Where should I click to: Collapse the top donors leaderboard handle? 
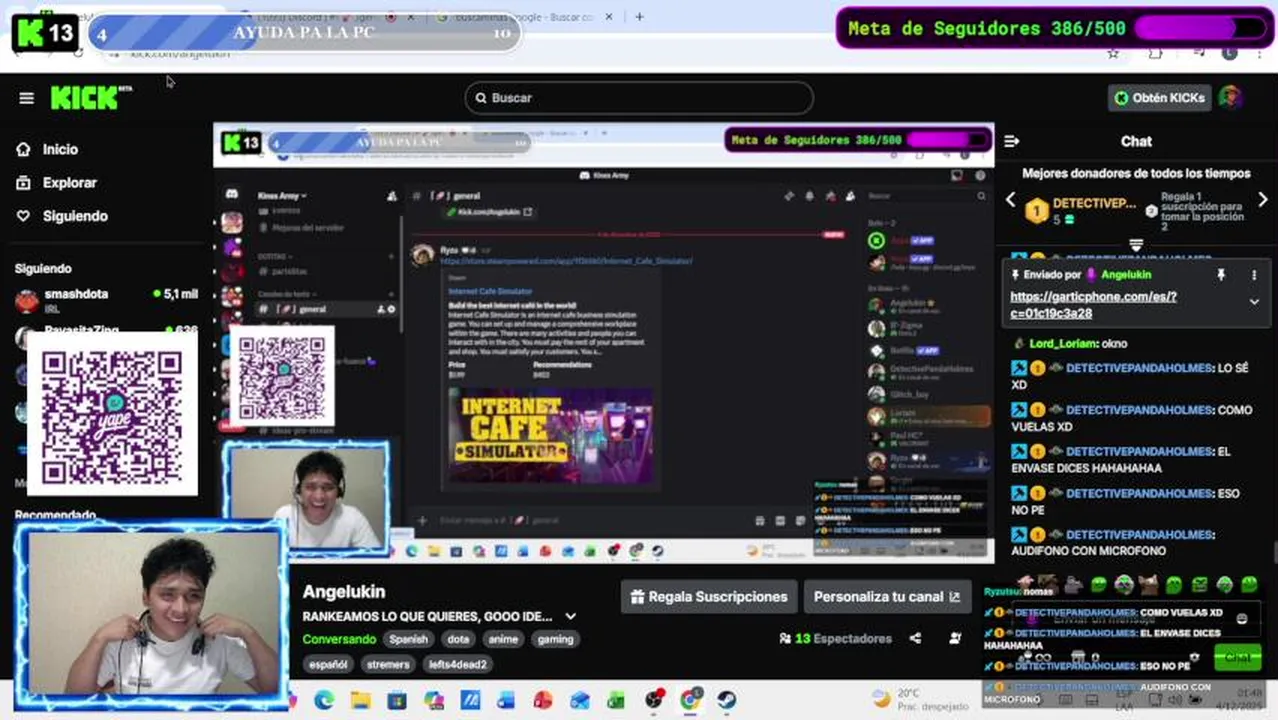(1136, 244)
